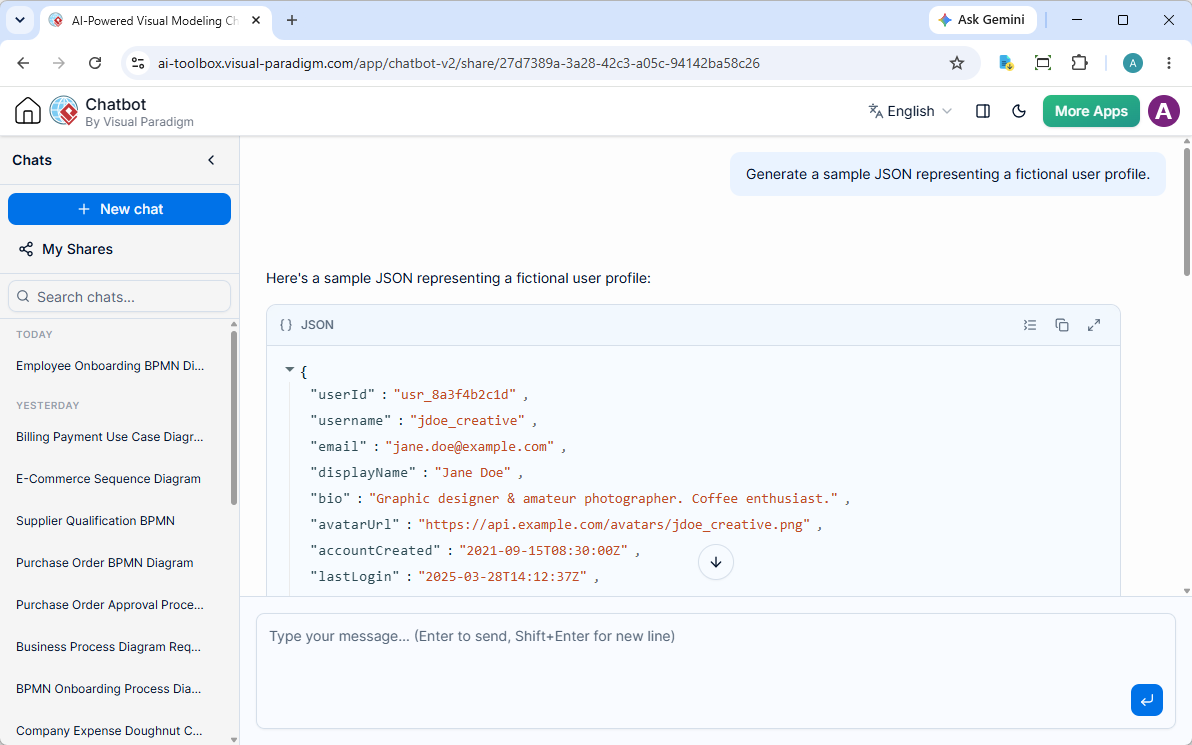This screenshot has width=1192, height=745.
Task: Select the AI-Powered Visual Modeling tab
Action: click(x=156, y=21)
